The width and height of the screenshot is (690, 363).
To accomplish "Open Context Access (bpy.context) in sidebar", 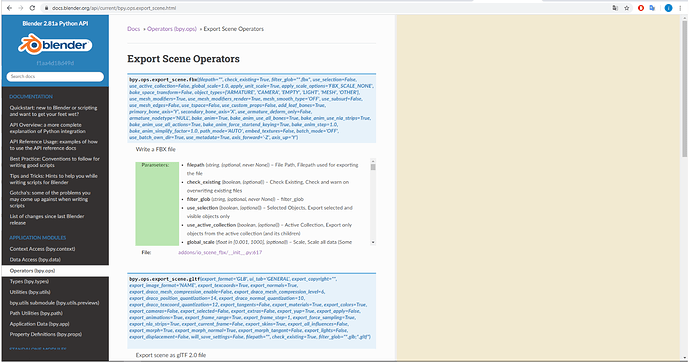I will [x=42, y=249].
